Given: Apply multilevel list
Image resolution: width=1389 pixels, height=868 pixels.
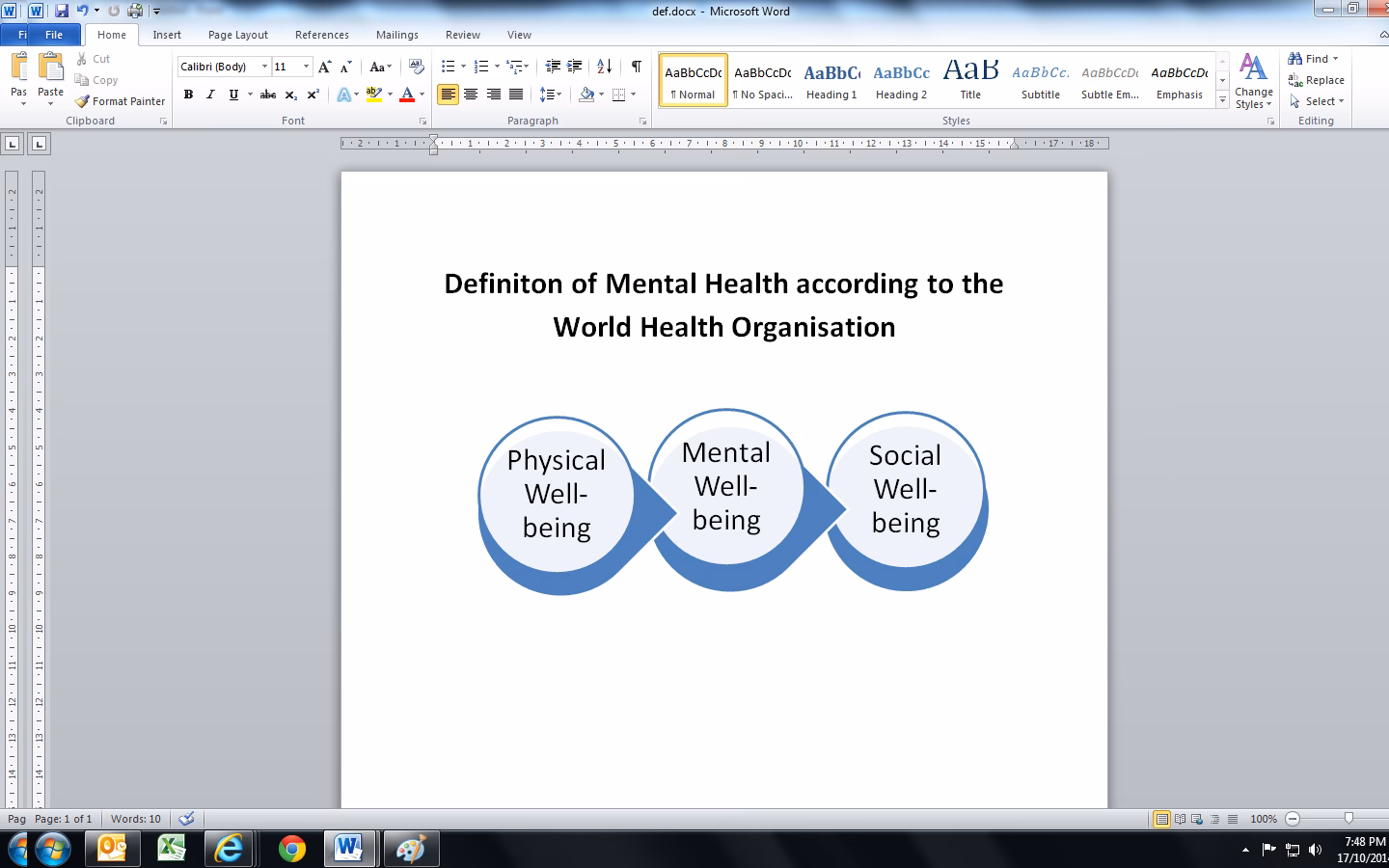Looking at the screenshot, I should [x=515, y=67].
